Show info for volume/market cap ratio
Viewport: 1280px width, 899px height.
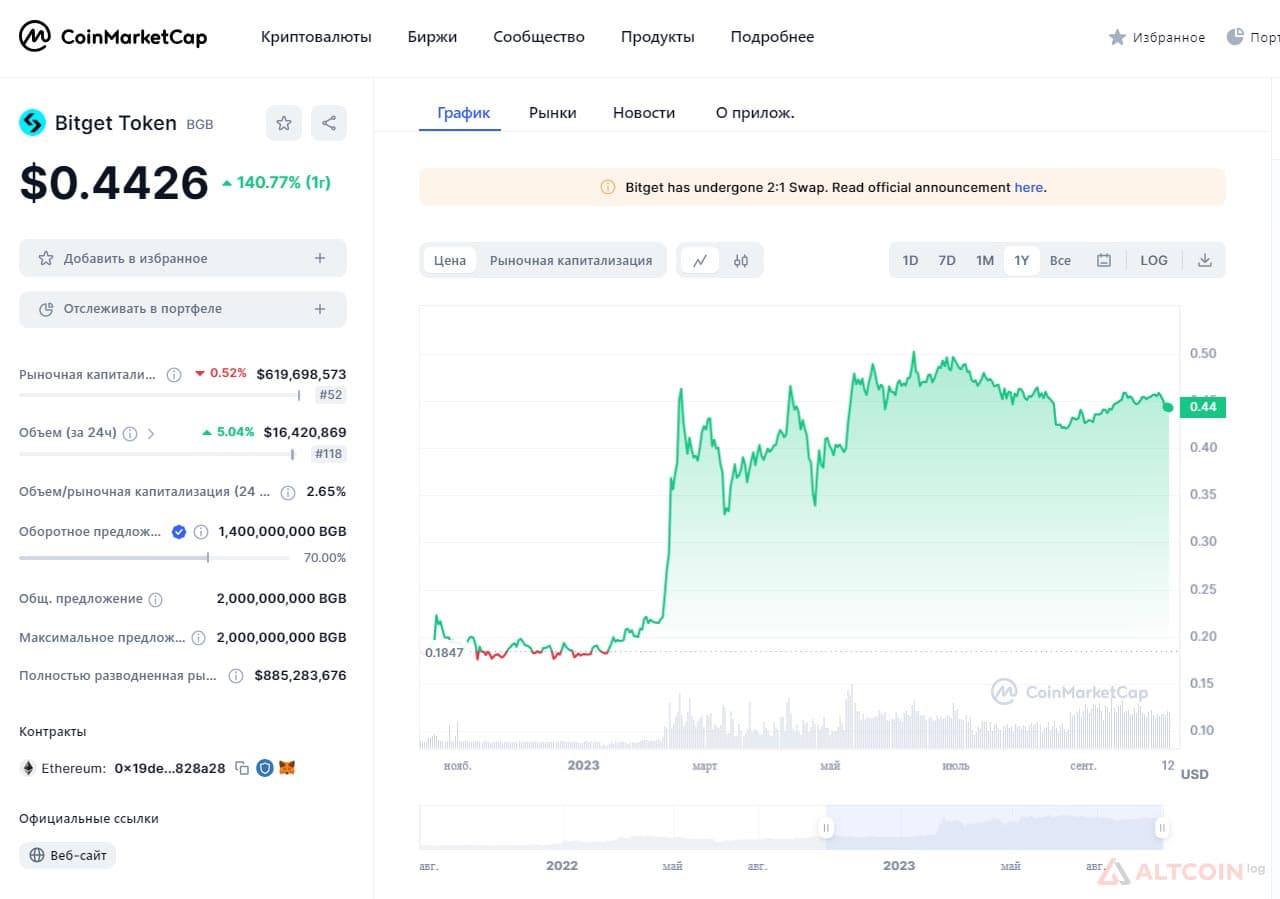(288, 492)
